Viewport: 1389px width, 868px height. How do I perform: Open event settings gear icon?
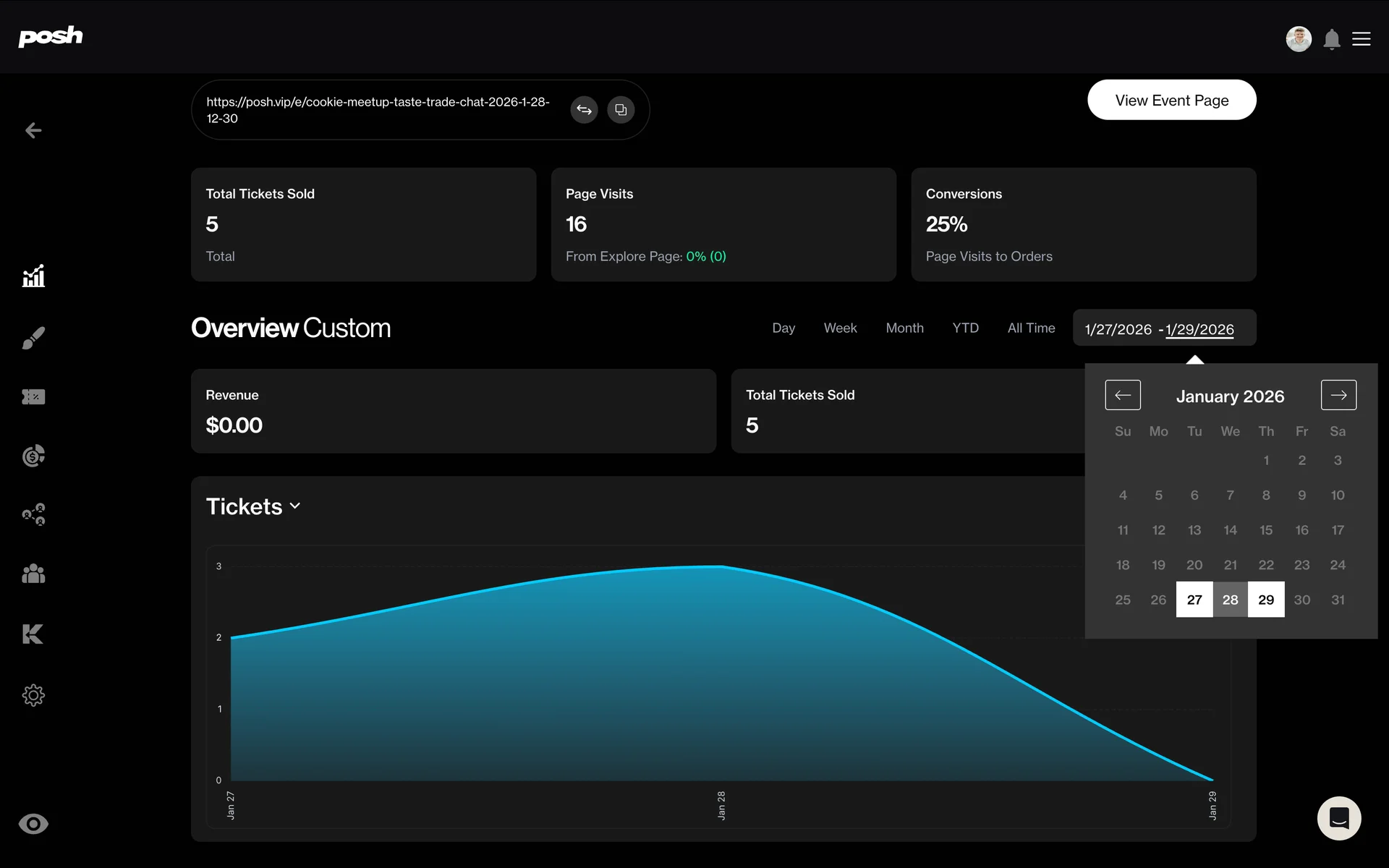coord(33,695)
